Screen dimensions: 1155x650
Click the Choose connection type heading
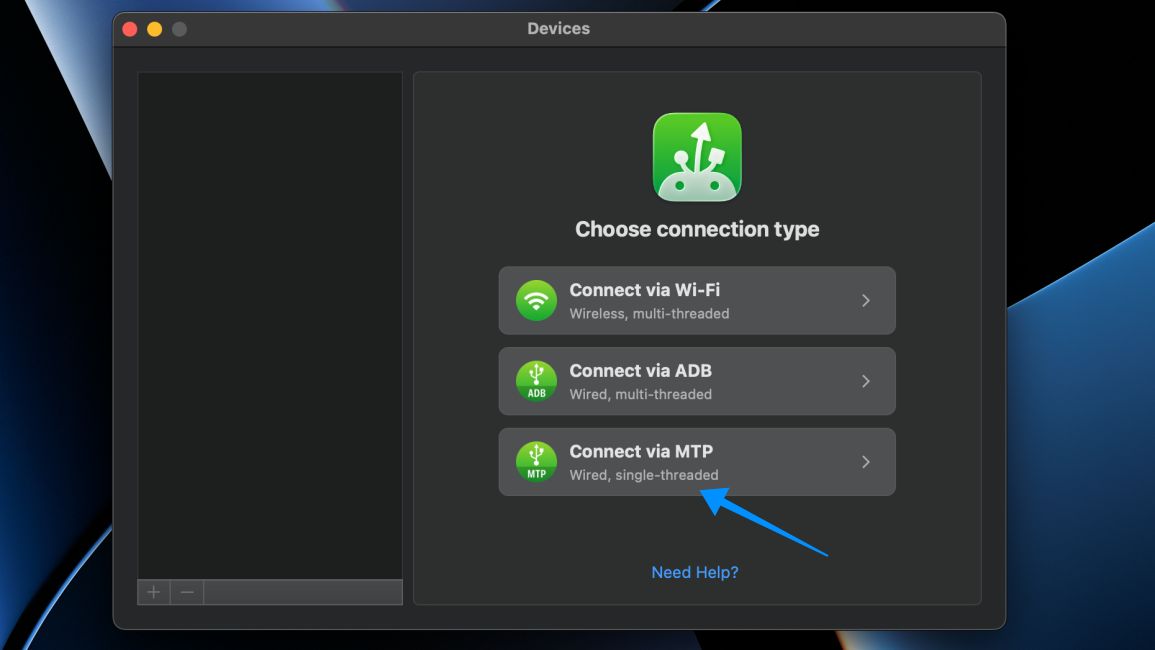pos(697,229)
